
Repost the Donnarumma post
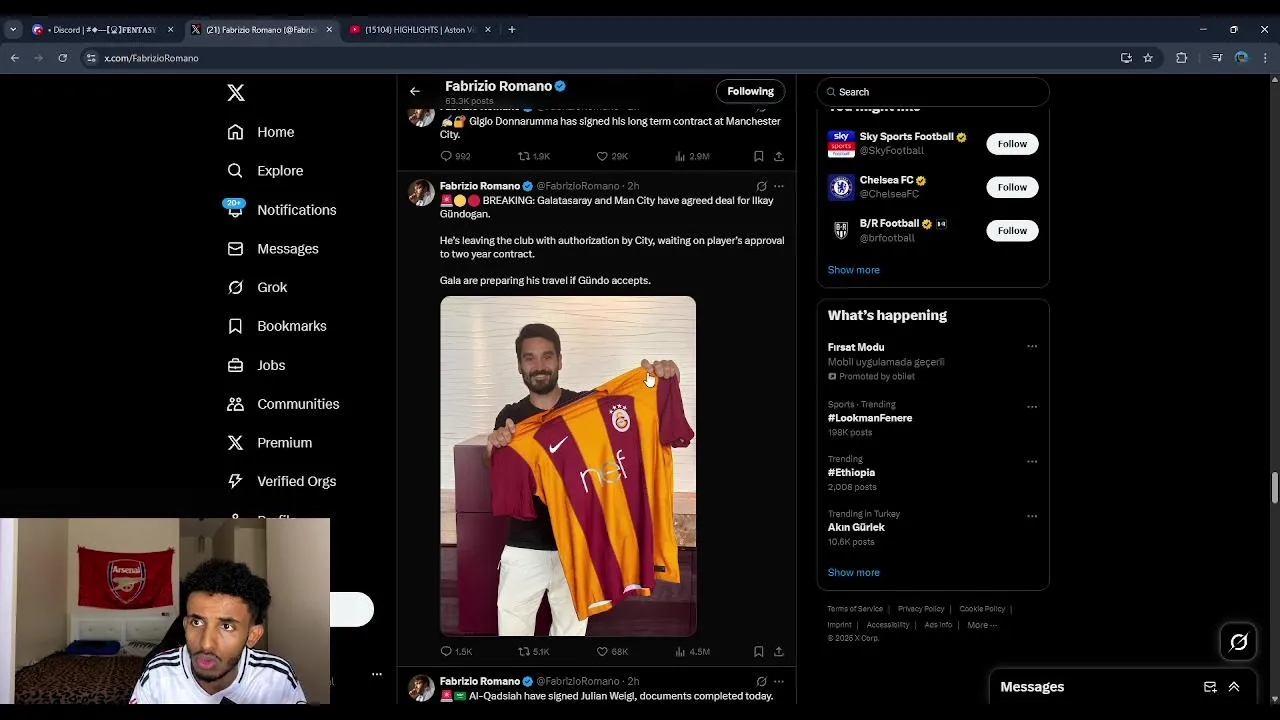point(533,156)
